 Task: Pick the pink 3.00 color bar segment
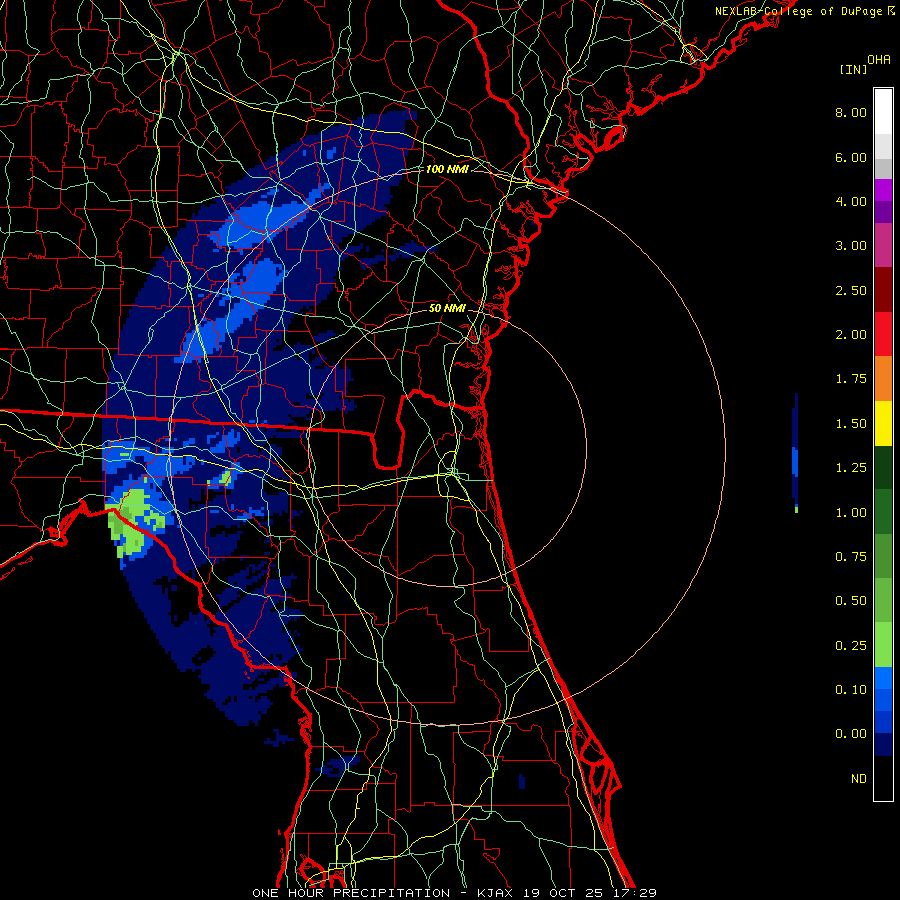[x=883, y=245]
